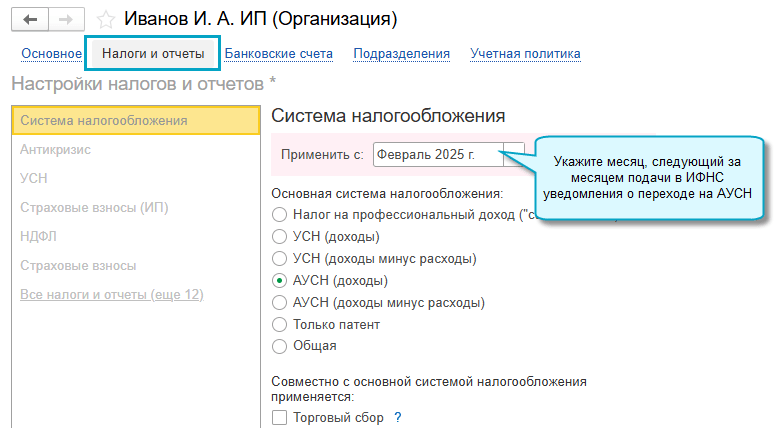The height and width of the screenshot is (428, 778).
Task: Open help for Торговый сбор
Action: [397, 418]
